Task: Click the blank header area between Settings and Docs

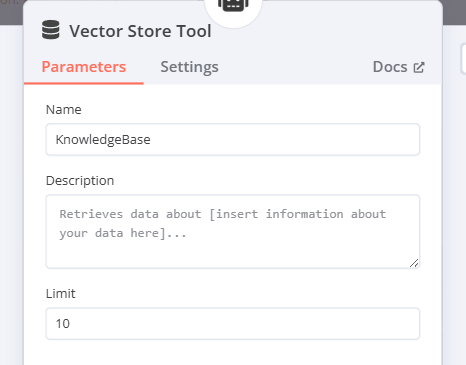Action: 295,67
